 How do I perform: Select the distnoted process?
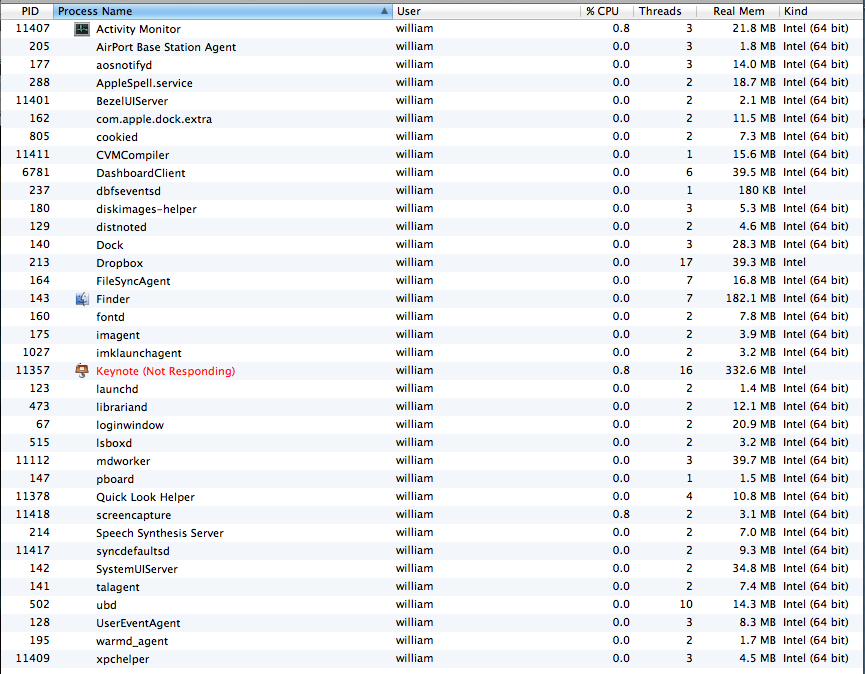pyautogui.click(x=121, y=227)
